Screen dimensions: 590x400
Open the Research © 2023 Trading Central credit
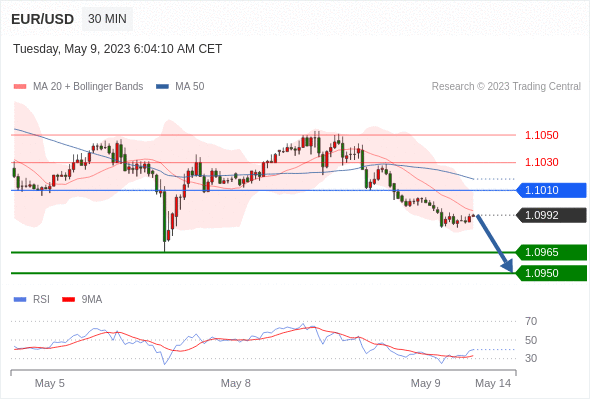point(506,87)
